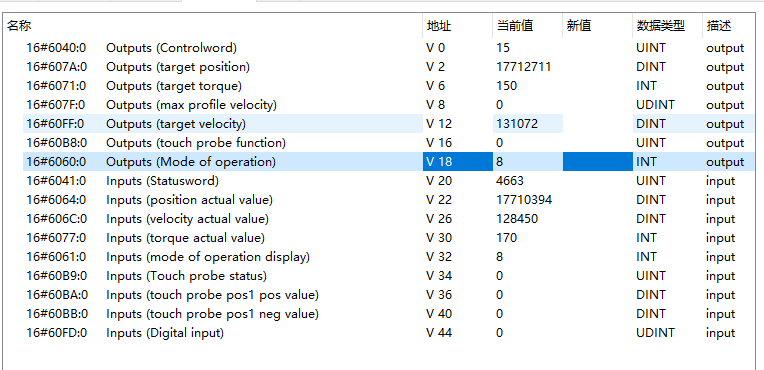Click current value 170

tap(507, 238)
